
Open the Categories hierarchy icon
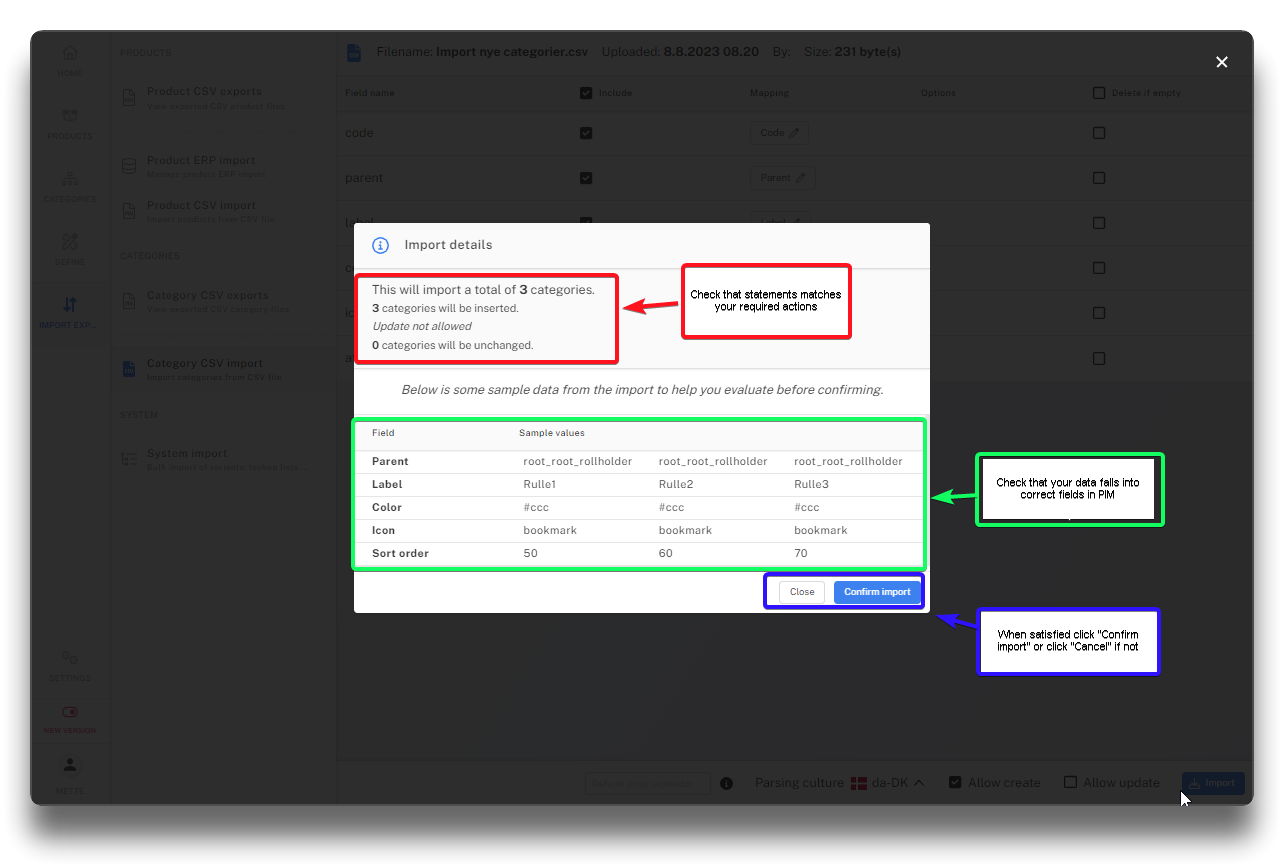[70, 180]
